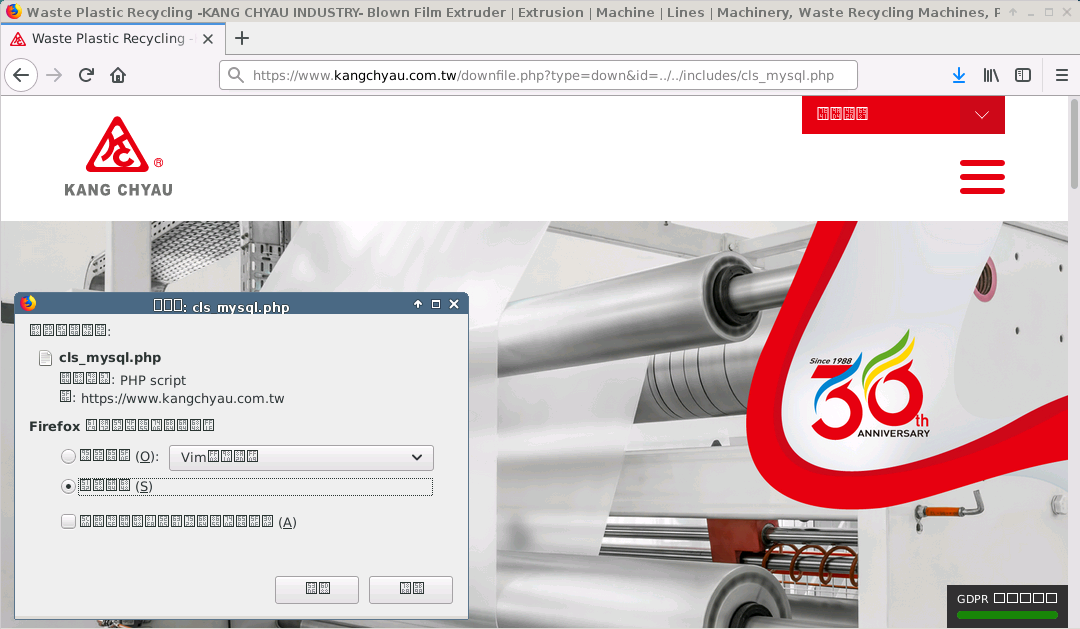Go back with the browser back arrow

[x=21, y=75]
